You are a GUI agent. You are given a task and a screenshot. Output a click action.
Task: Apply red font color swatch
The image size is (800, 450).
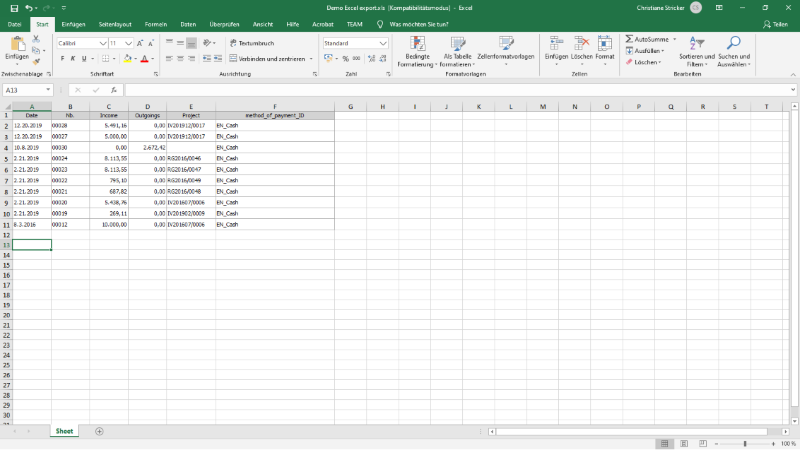tap(145, 59)
